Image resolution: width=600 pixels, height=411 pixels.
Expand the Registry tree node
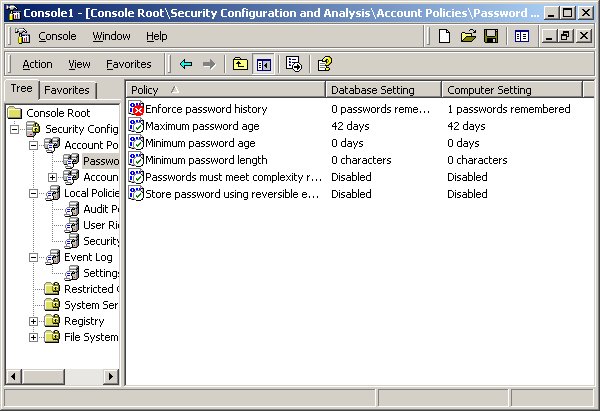pos(34,321)
